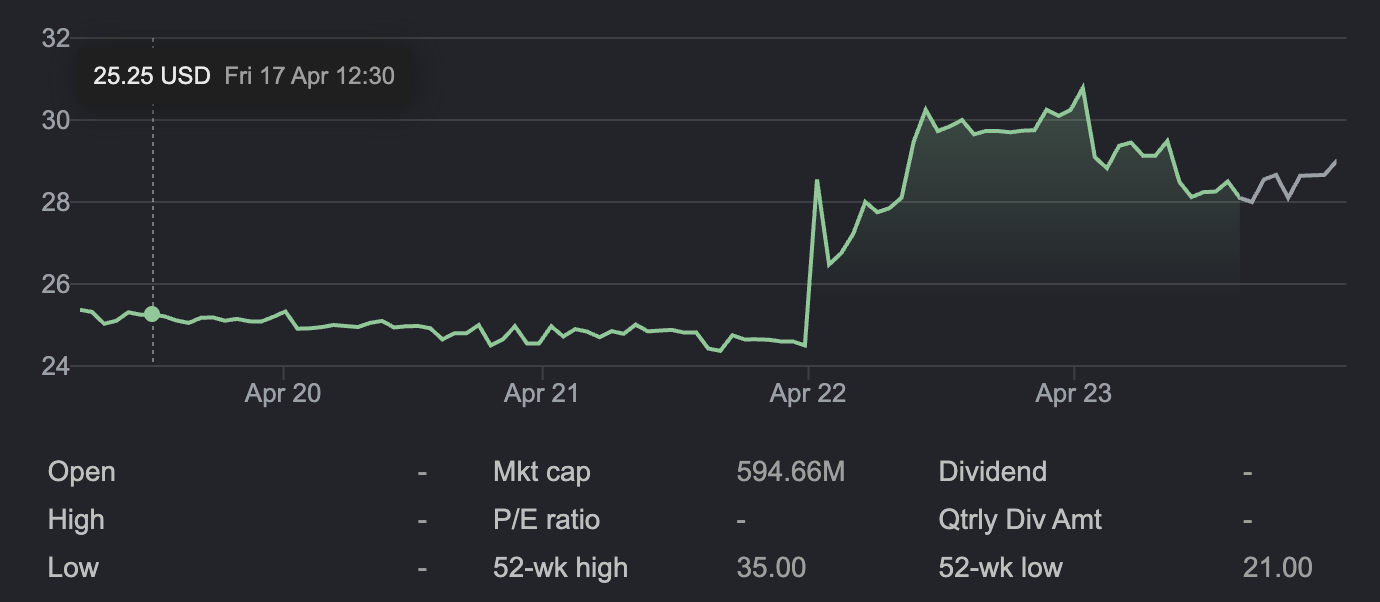Select the Apr 20 date label on the axis

tap(283, 394)
